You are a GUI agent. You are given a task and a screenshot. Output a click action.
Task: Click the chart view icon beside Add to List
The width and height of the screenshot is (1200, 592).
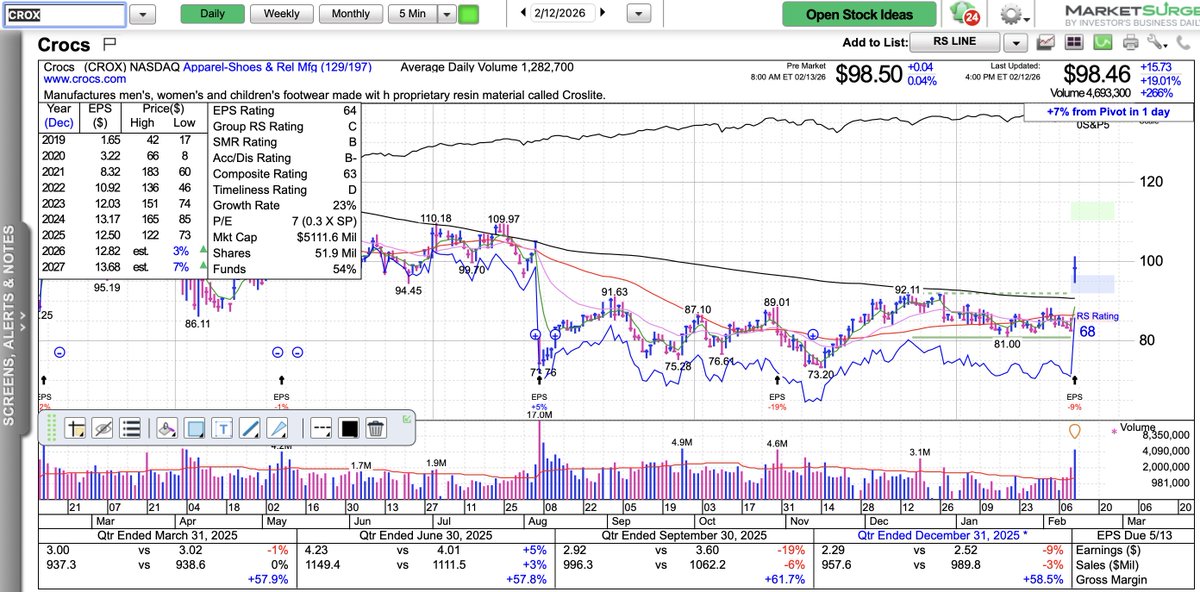pos(1047,42)
